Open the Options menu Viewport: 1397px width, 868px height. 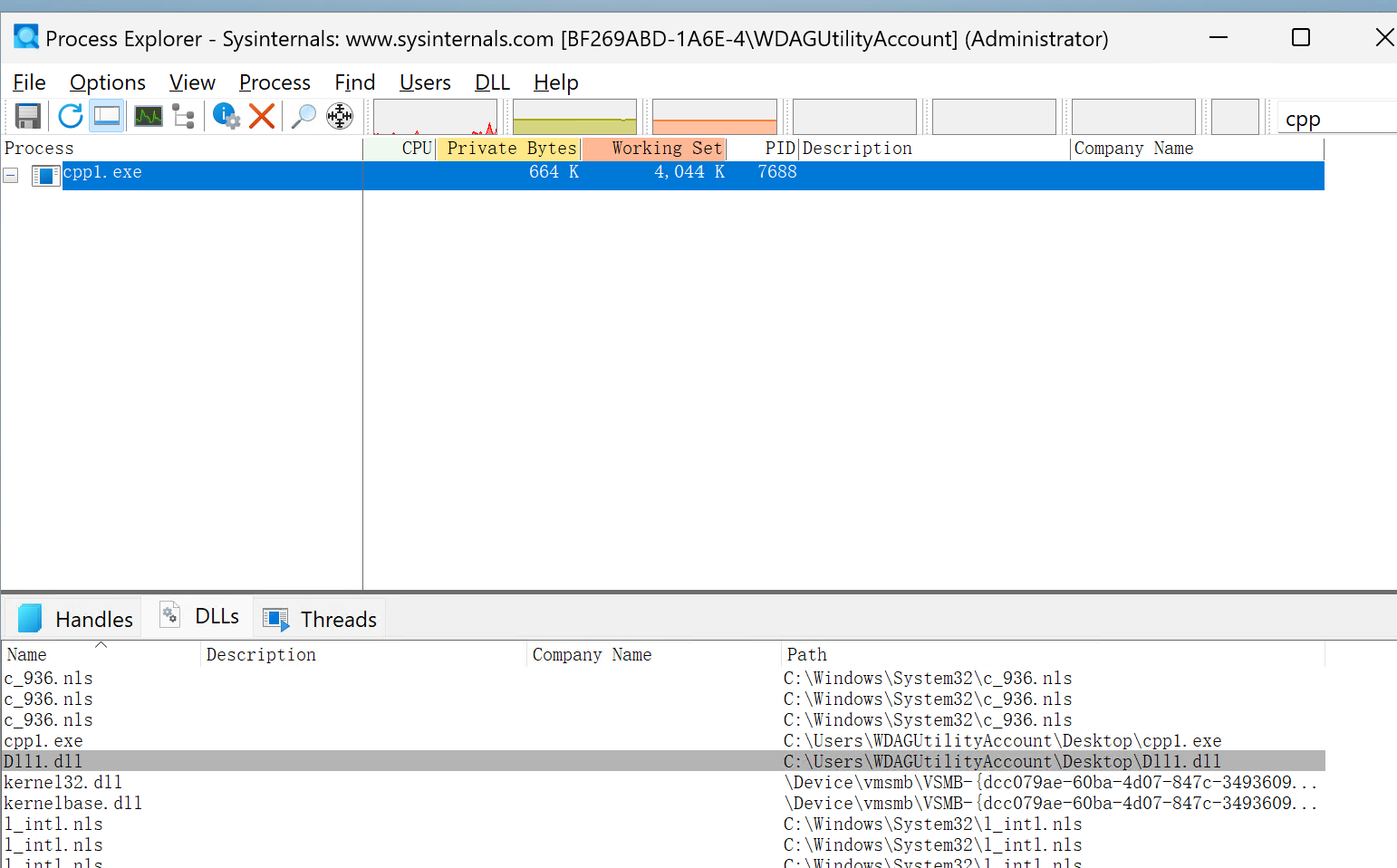pyautogui.click(x=108, y=82)
